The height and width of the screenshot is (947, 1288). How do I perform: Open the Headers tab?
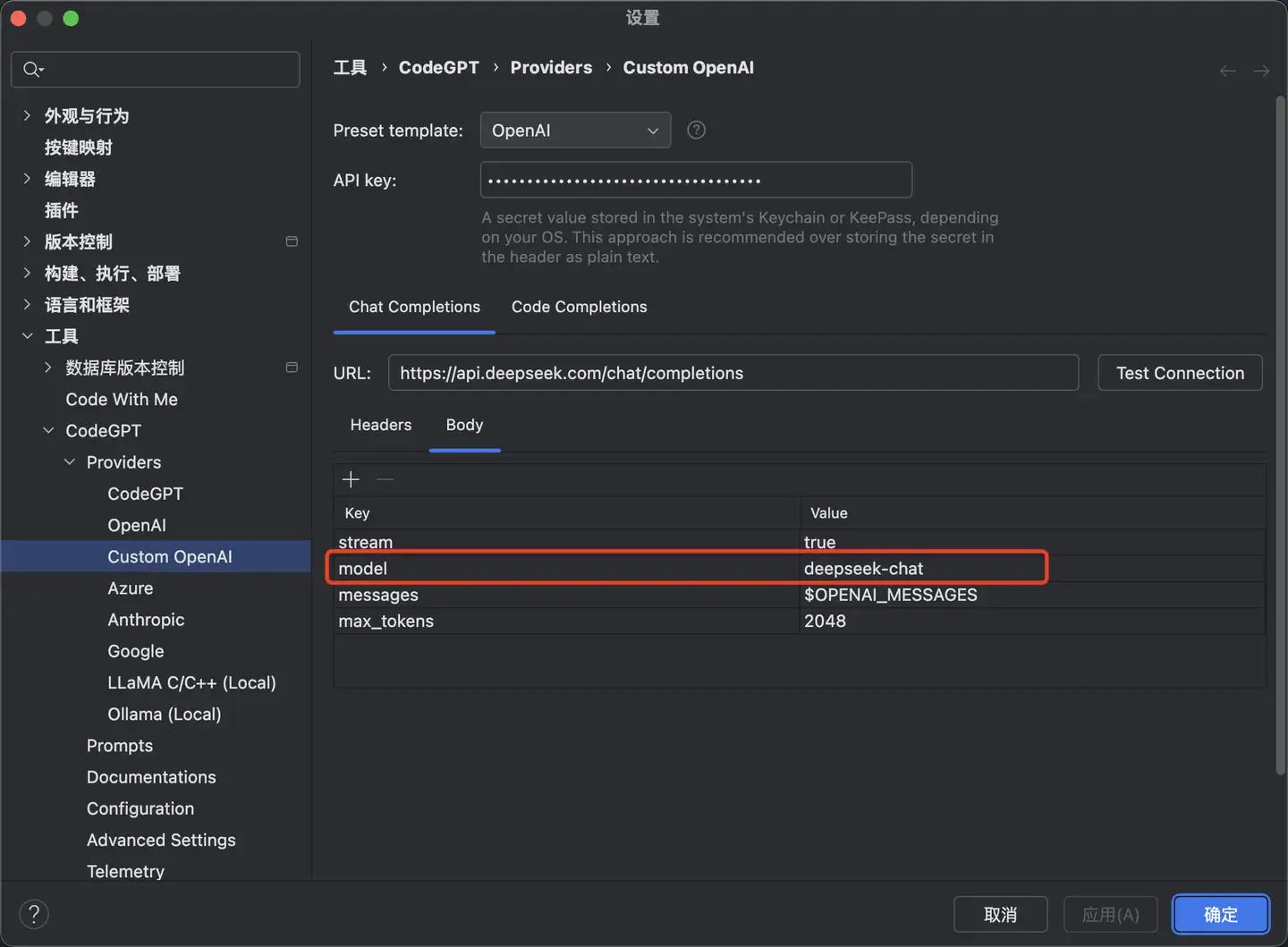(381, 425)
